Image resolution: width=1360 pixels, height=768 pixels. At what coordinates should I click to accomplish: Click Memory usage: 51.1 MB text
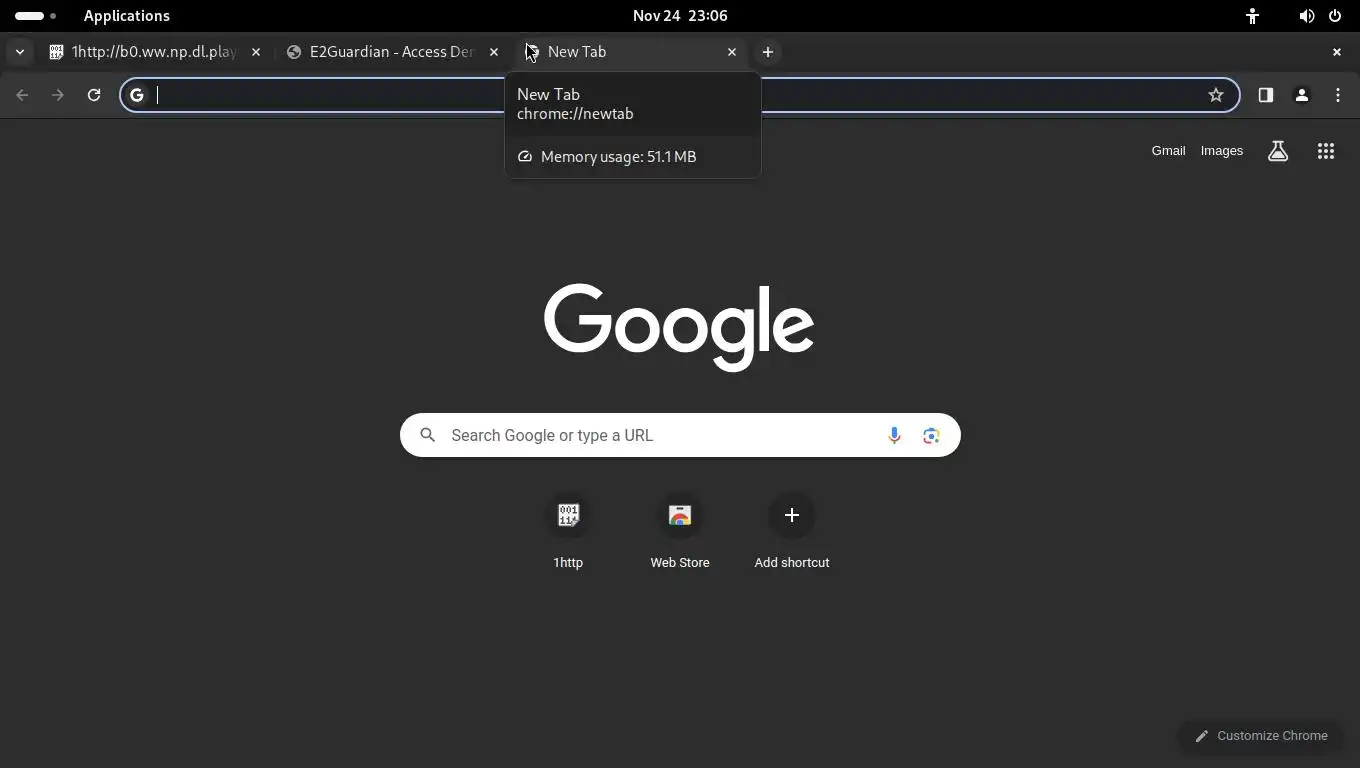(618, 157)
